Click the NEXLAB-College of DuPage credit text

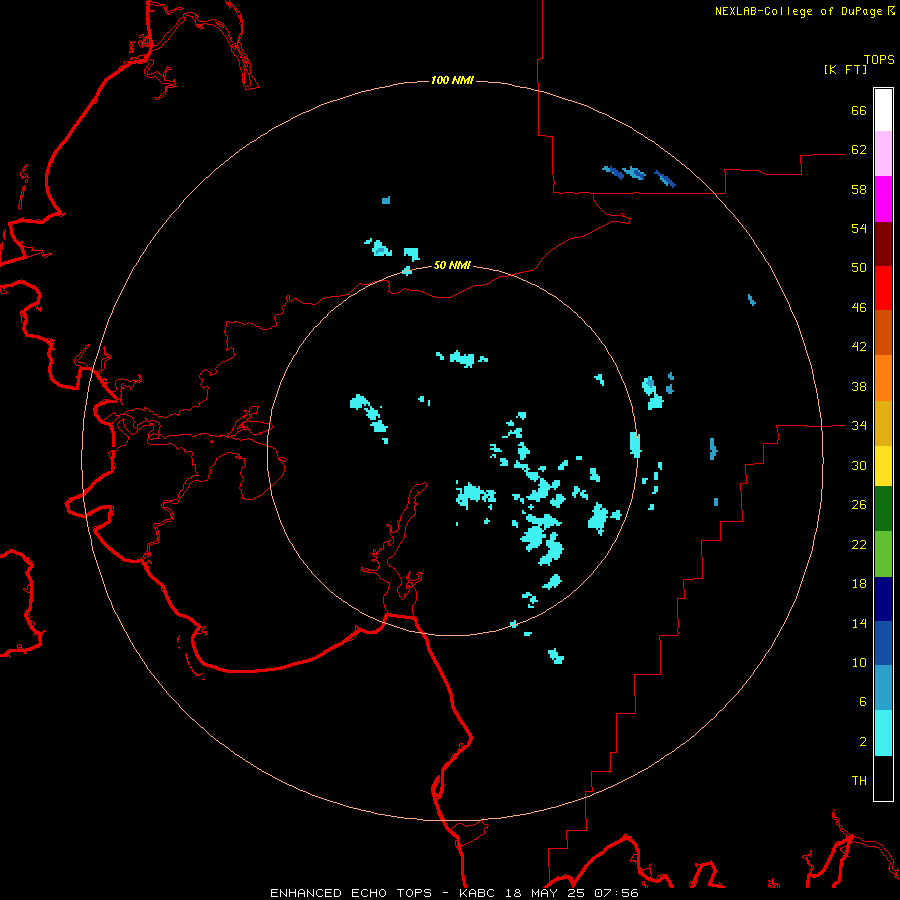click(798, 11)
